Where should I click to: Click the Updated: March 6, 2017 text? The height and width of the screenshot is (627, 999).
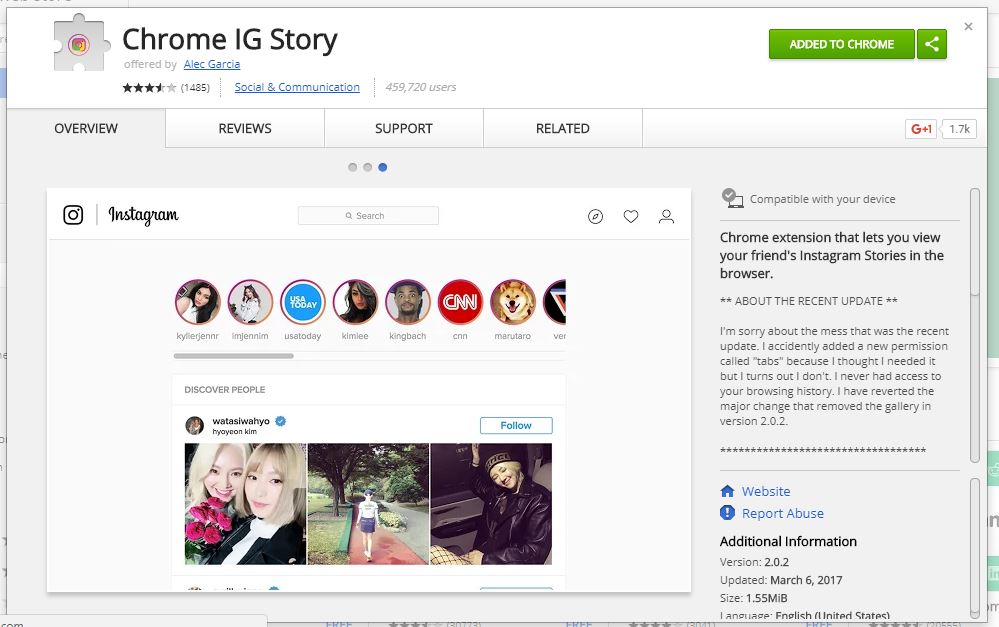[x=781, y=580]
